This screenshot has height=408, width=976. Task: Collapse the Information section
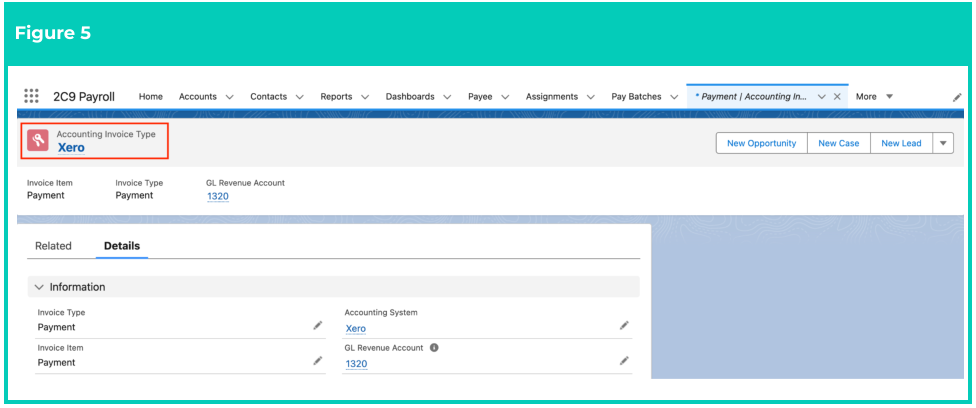(39, 287)
